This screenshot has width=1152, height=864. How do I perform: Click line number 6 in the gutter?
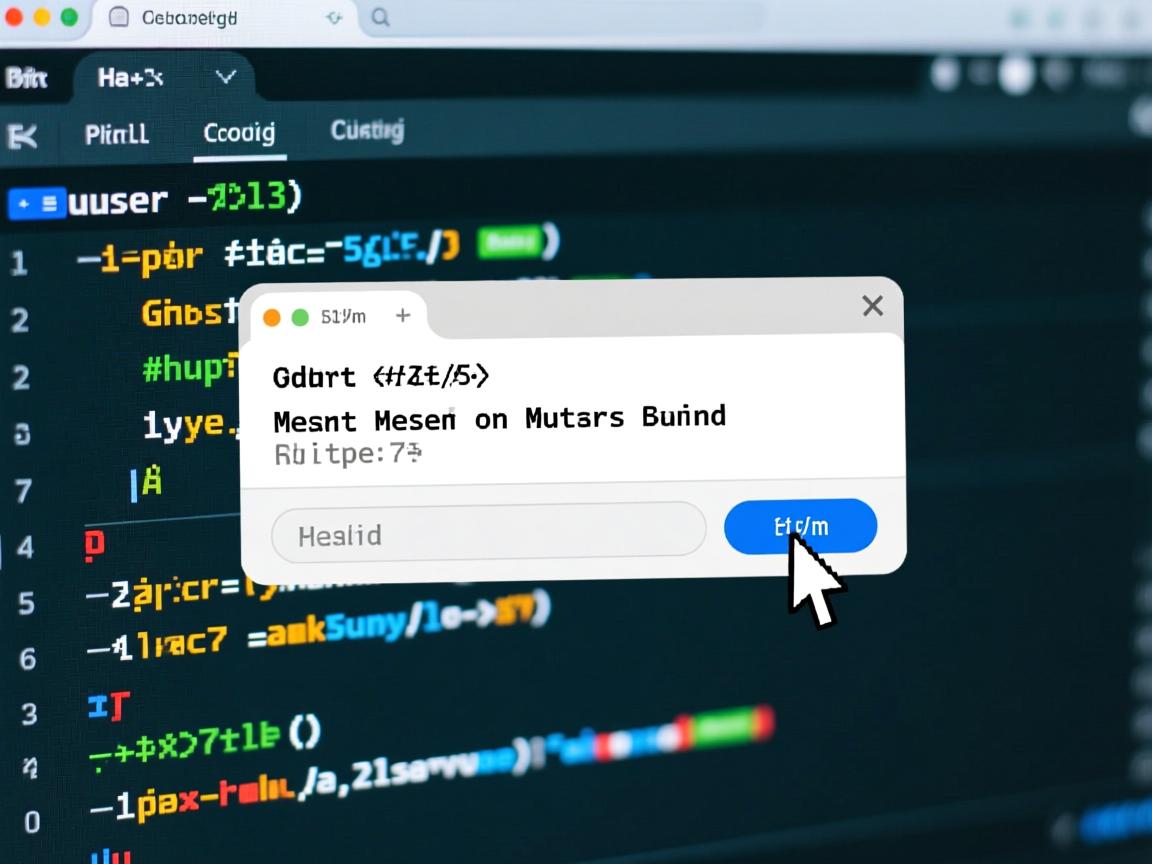coord(27,659)
